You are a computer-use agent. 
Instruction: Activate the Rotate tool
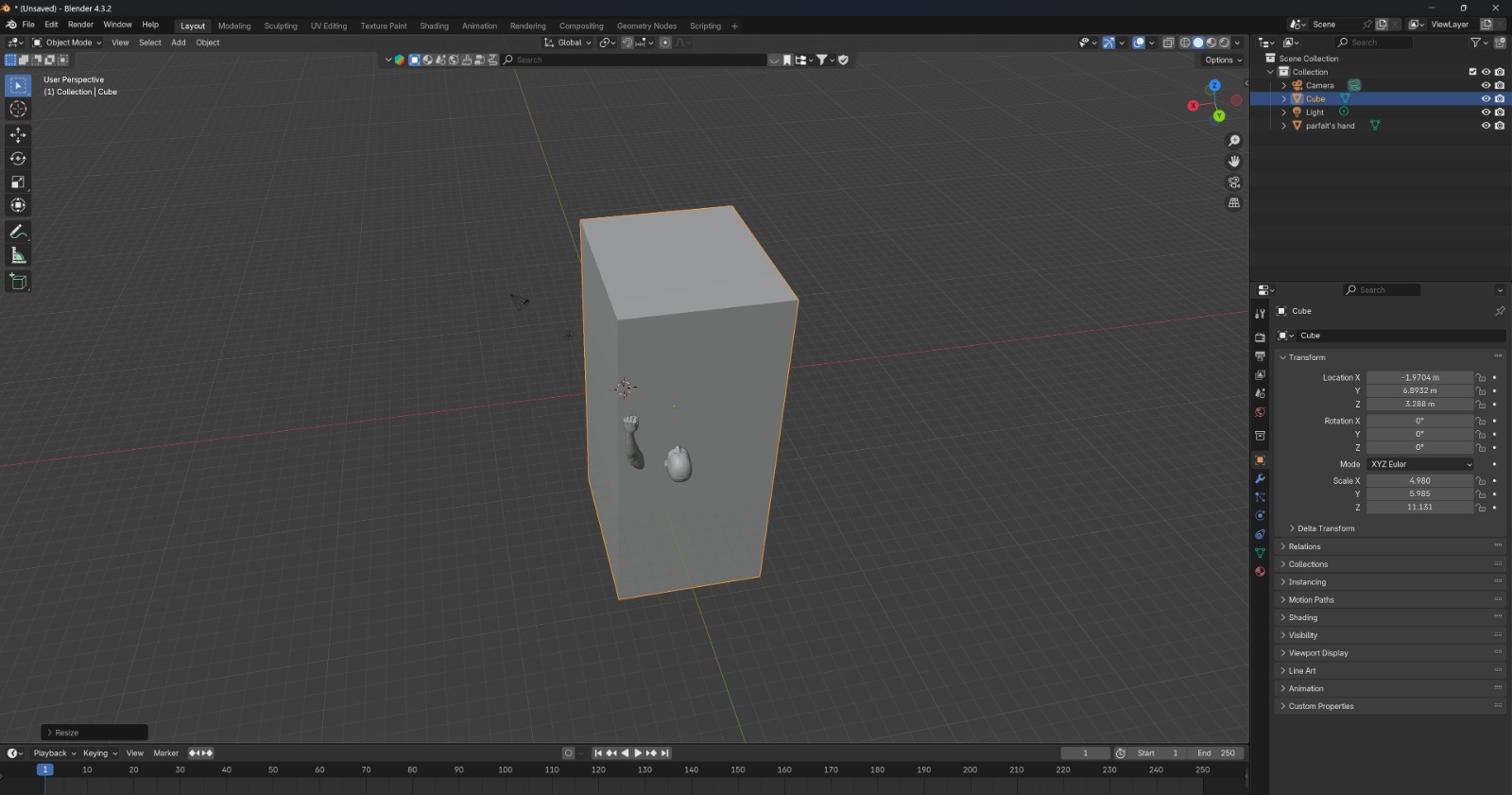[x=18, y=159]
